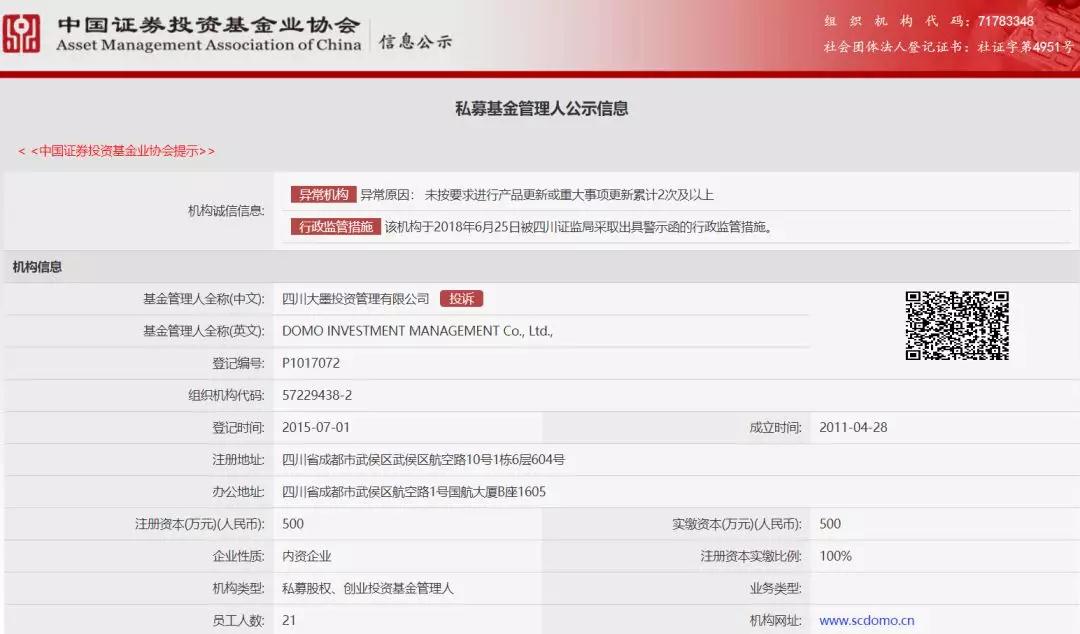Click the 组织机构代码 71783348 header text
Image resolution: width=1080 pixels, height=634 pixels.
(928, 21)
